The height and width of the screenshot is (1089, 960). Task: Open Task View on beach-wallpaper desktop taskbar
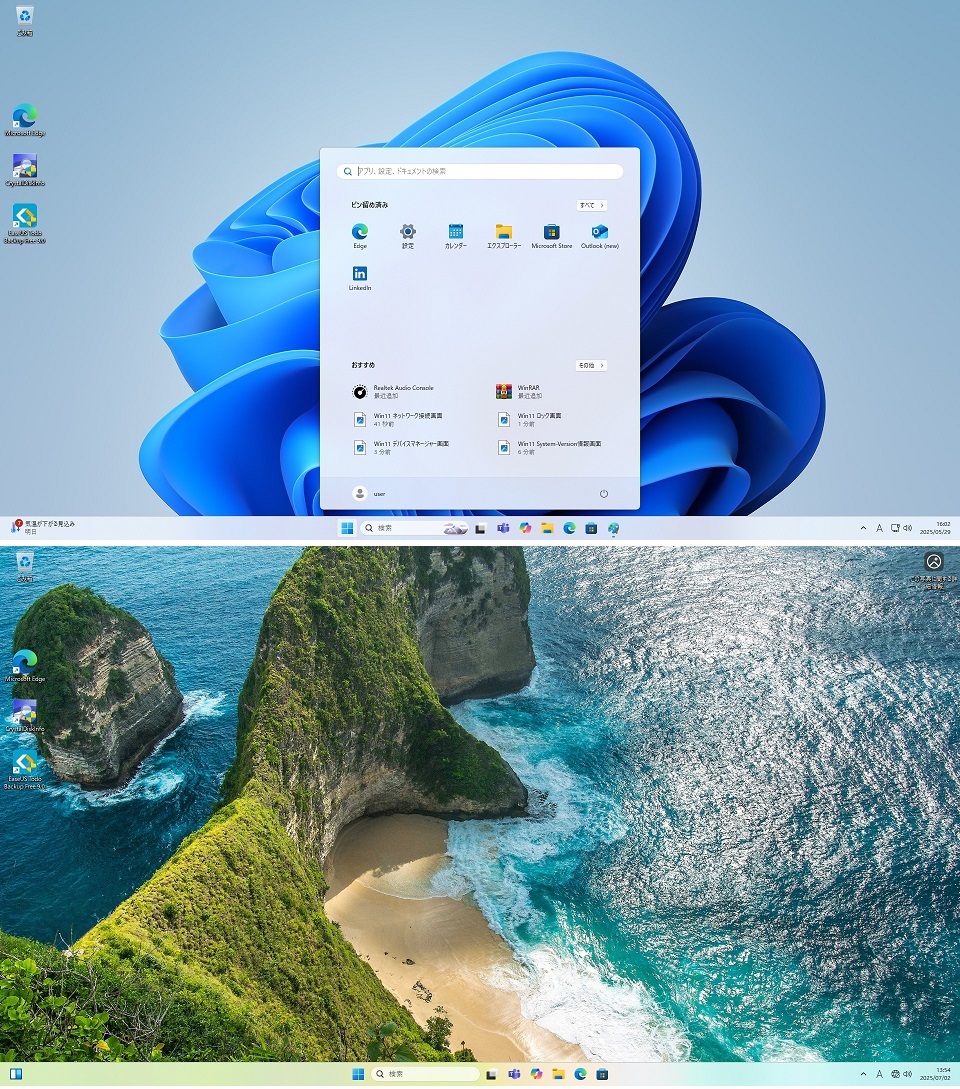coord(491,1074)
